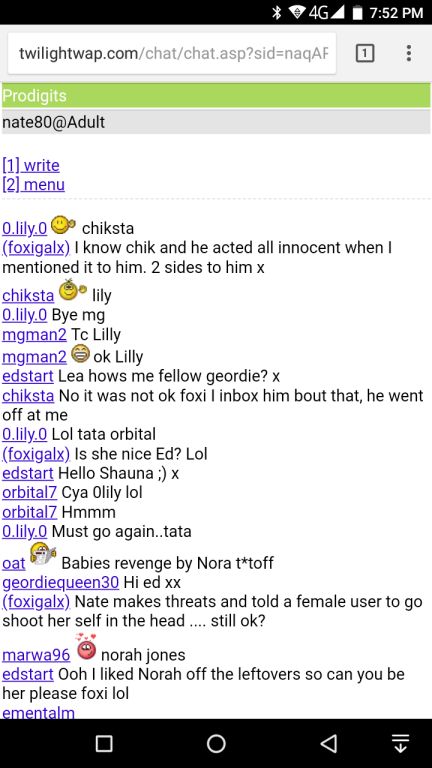Click the grinning emoticon next to mgman2

(x=80, y=354)
